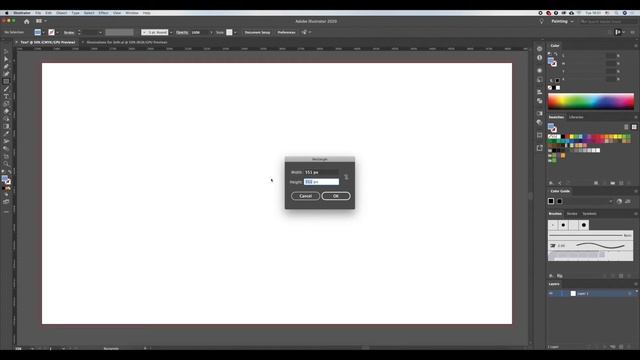The image size is (640, 360).
Task: Switch Swatches to list view
Action: pos(626,127)
